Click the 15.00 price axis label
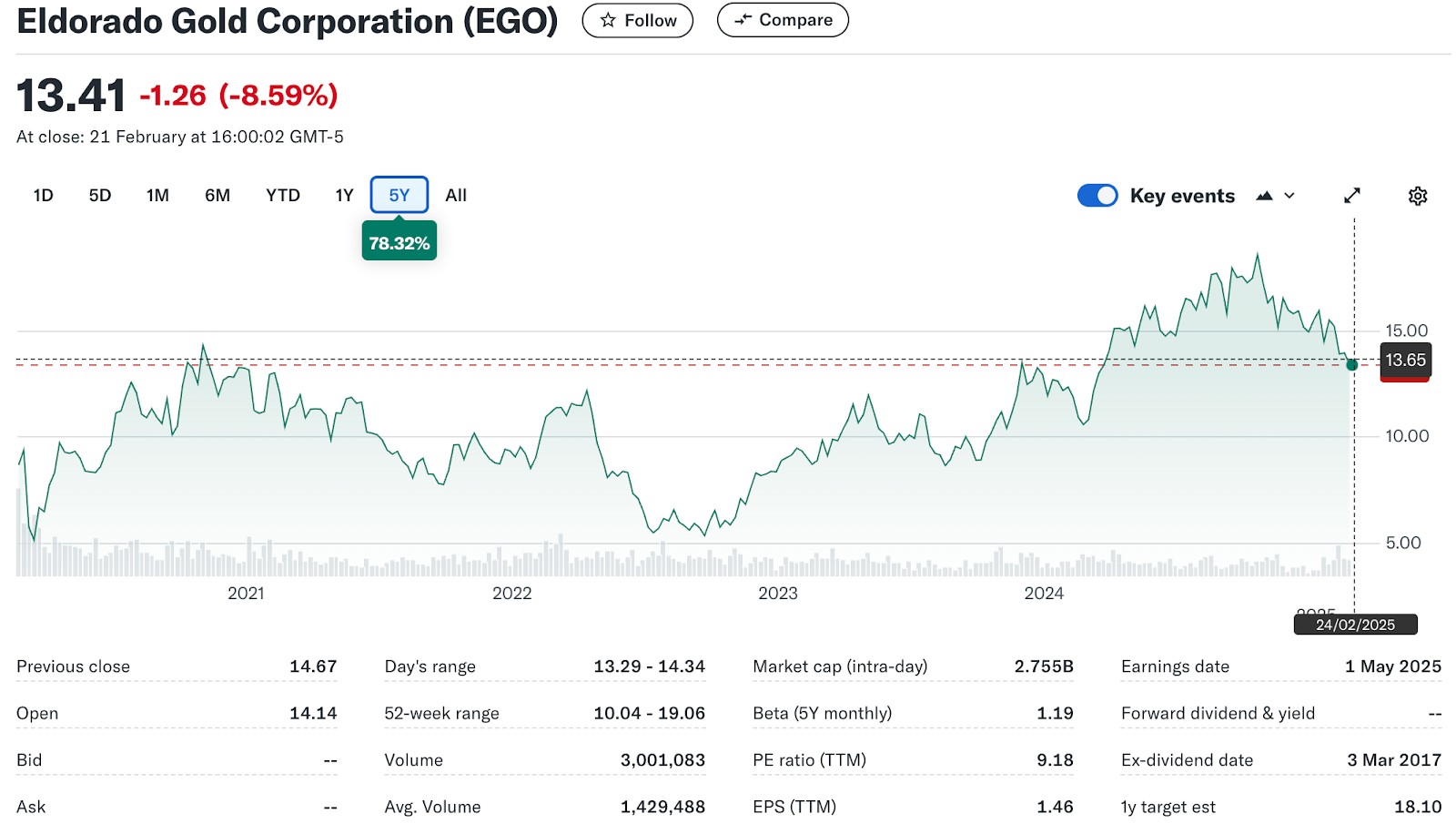Viewport: 1456px width, 834px height. tap(1406, 331)
